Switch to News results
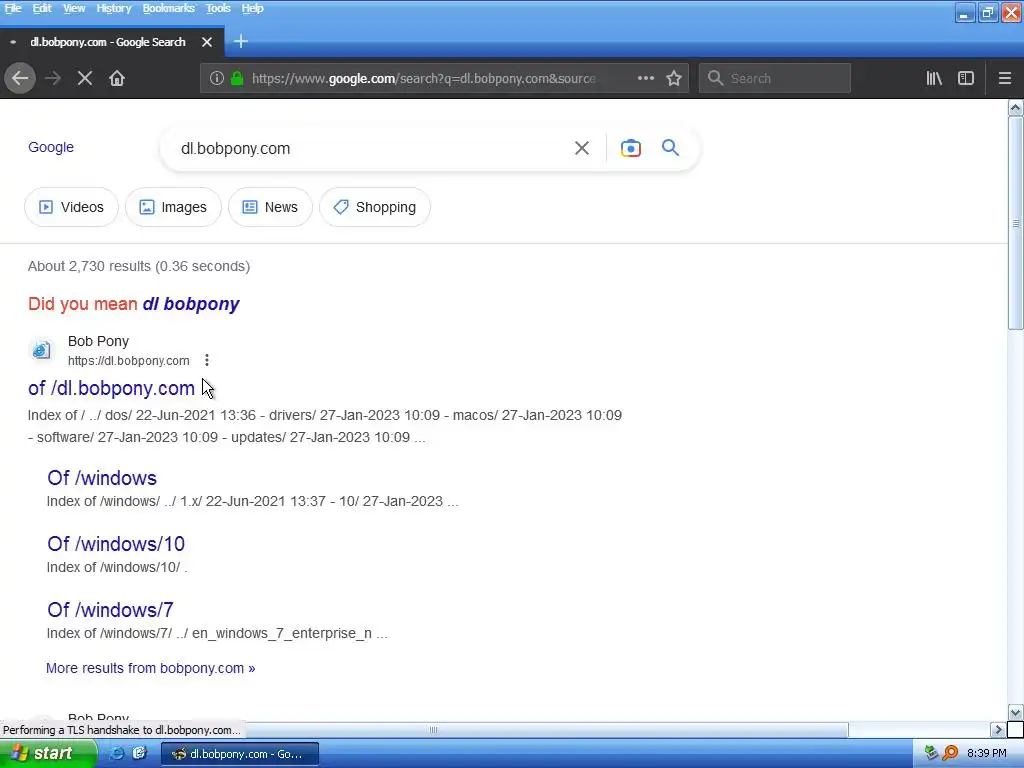1024x768 pixels. [x=270, y=207]
